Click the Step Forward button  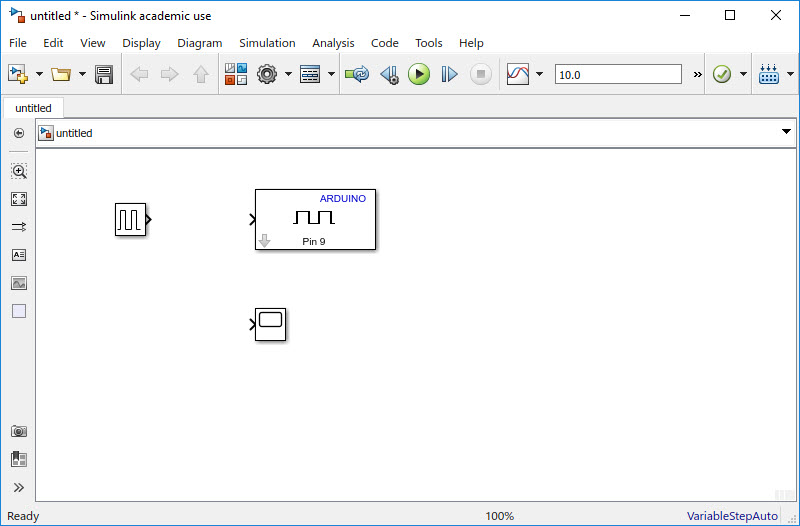449,74
